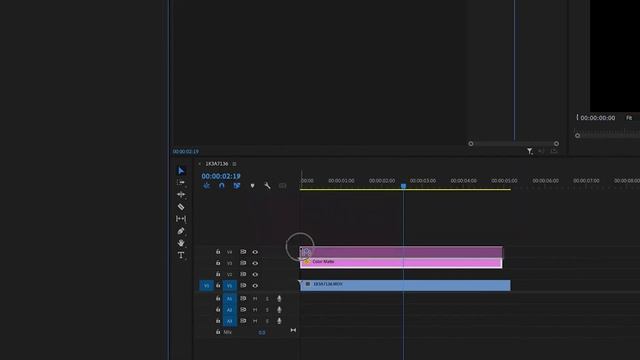Toggle lock on track V3
Image resolution: width=640 pixels, height=360 pixels.
pos(218,263)
